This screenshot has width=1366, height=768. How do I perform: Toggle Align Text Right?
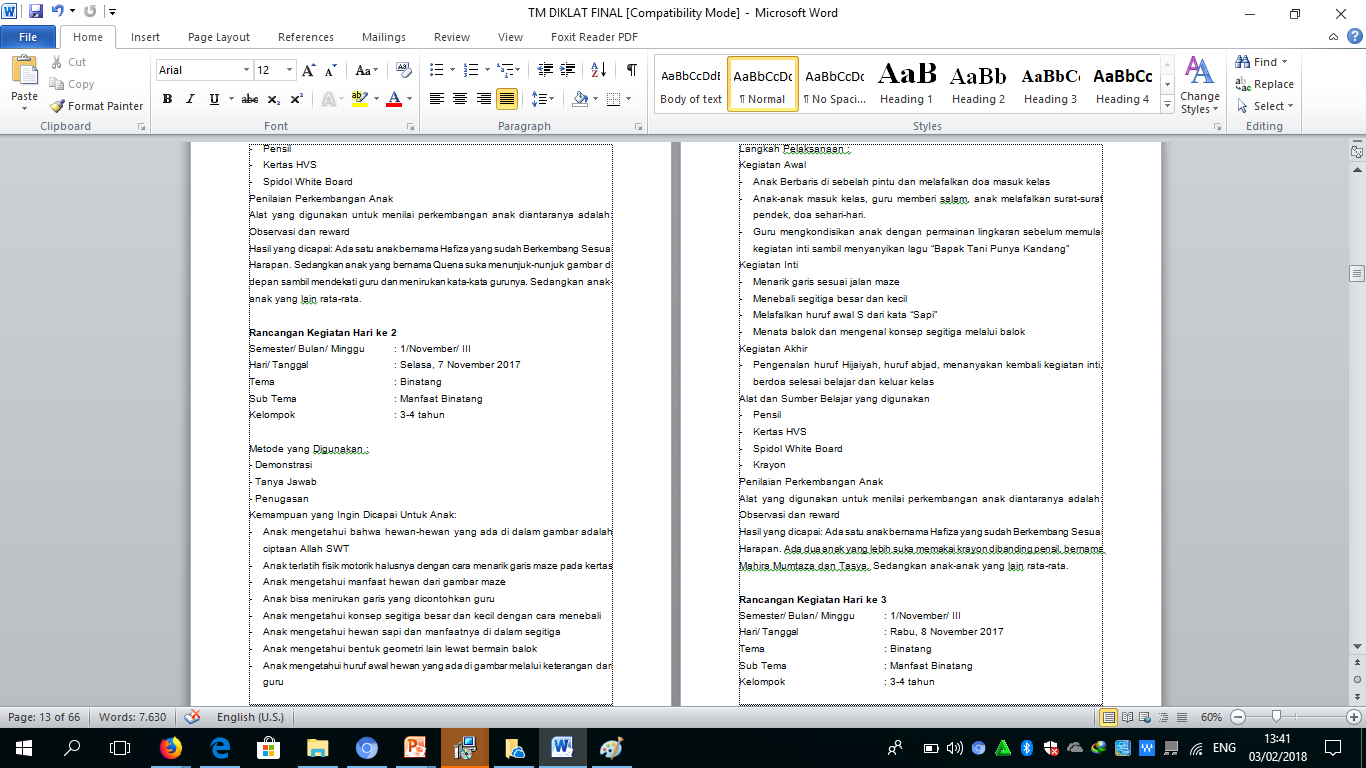483,99
